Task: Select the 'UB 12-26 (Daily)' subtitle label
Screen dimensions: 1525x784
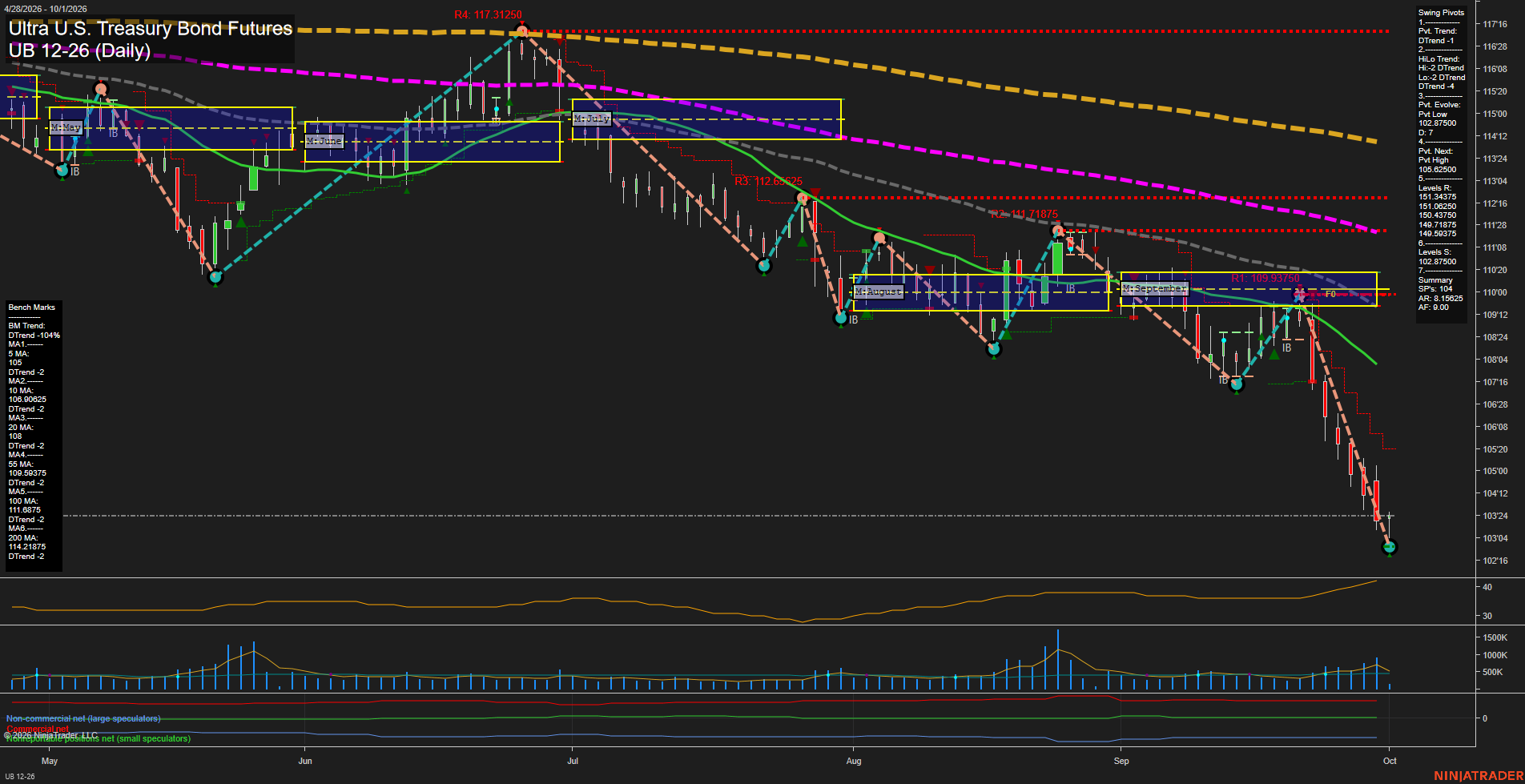Action: [x=79, y=50]
